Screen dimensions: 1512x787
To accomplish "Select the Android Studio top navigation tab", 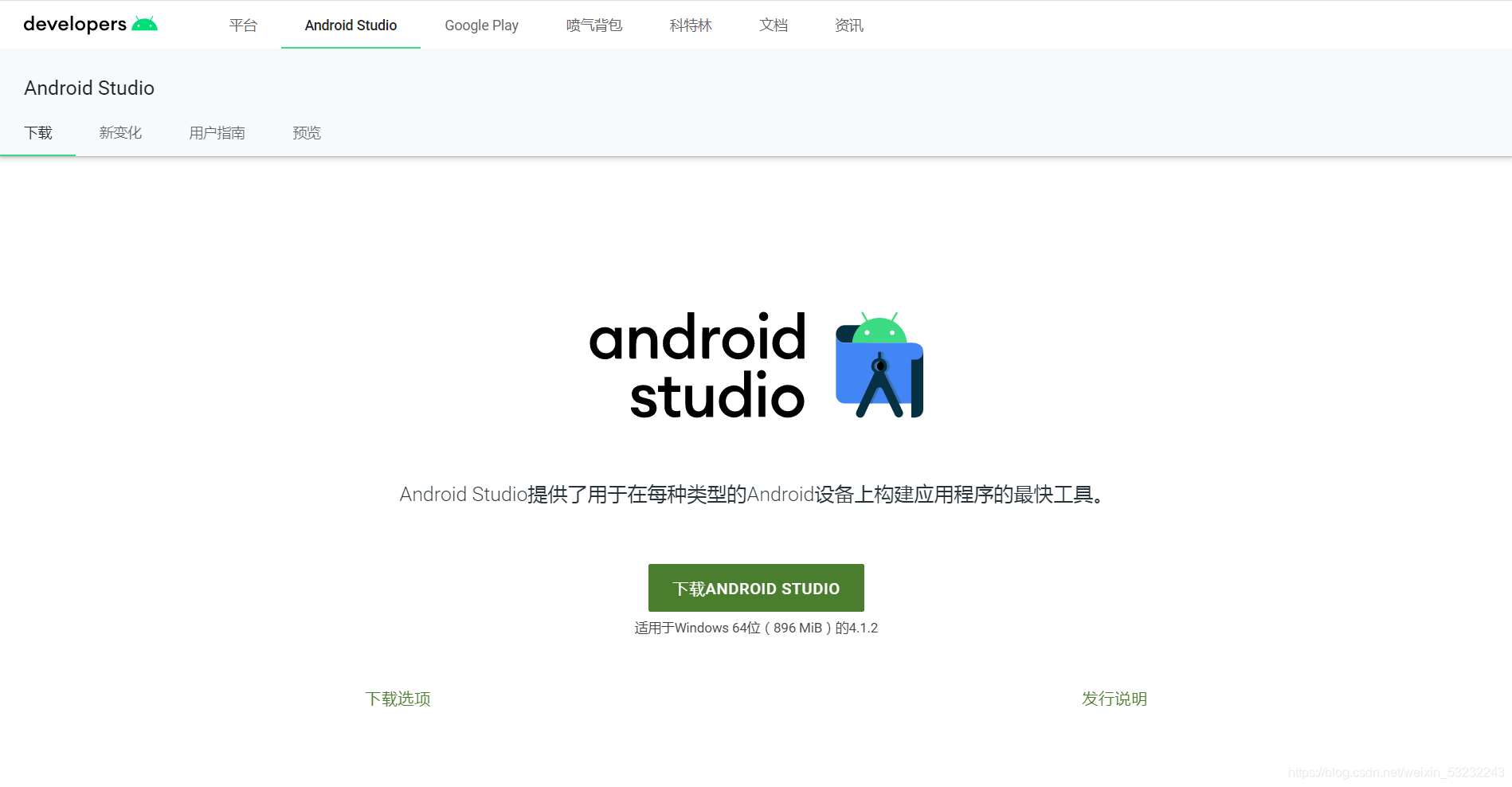I will pyautogui.click(x=351, y=25).
